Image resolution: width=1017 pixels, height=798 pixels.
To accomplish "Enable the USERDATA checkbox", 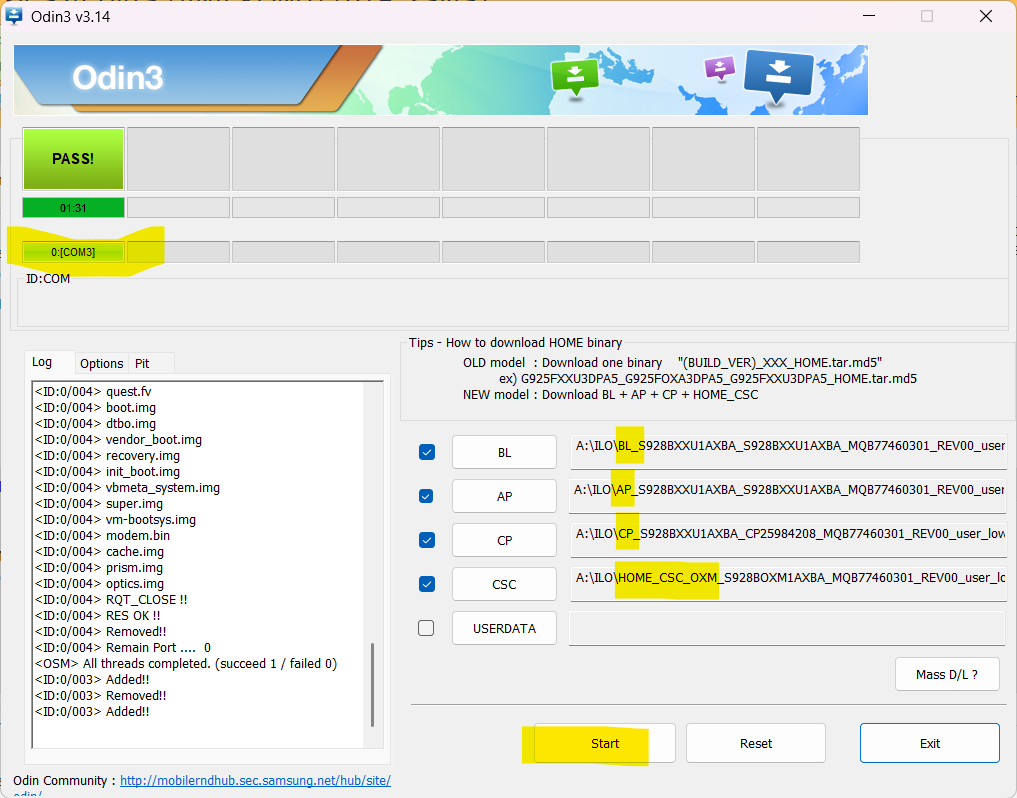I will [x=426, y=628].
